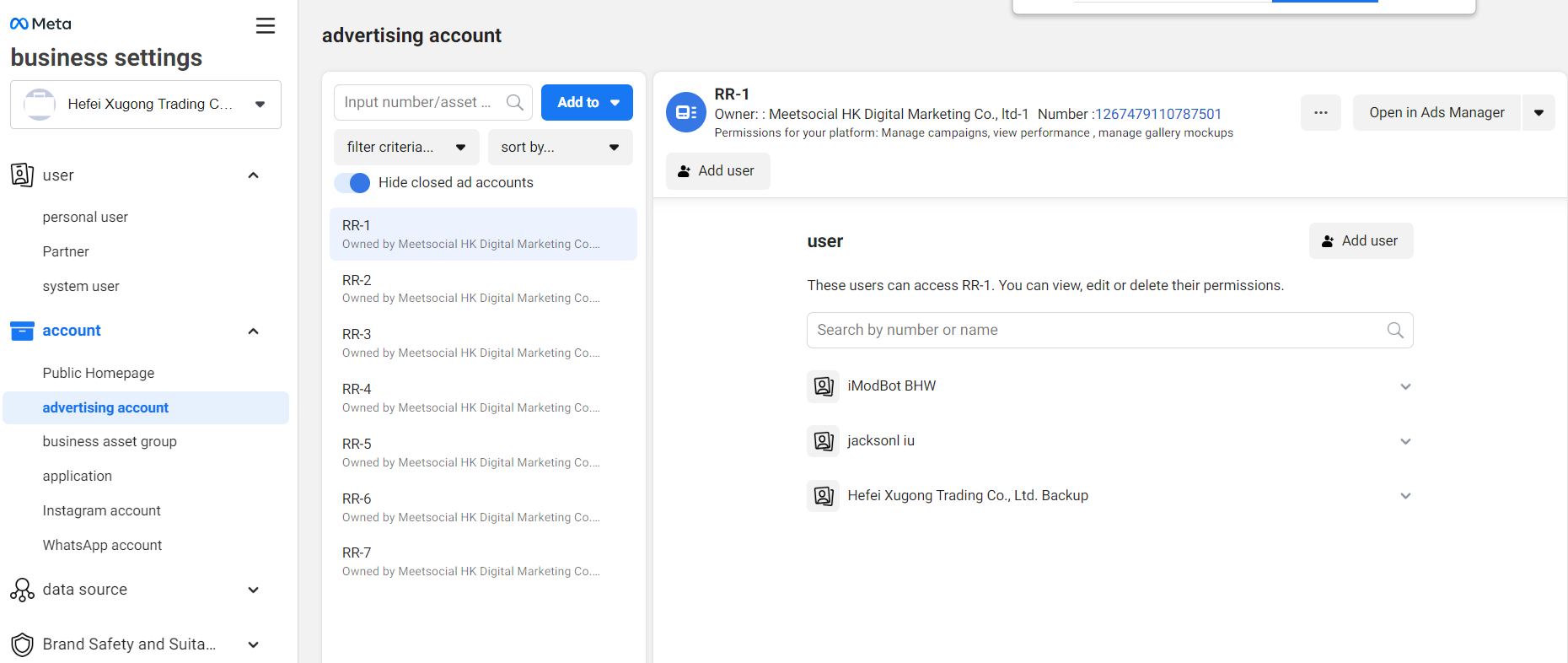Expand Brand Safety and Suitability section
The width and height of the screenshot is (1568, 663).
click(x=253, y=644)
